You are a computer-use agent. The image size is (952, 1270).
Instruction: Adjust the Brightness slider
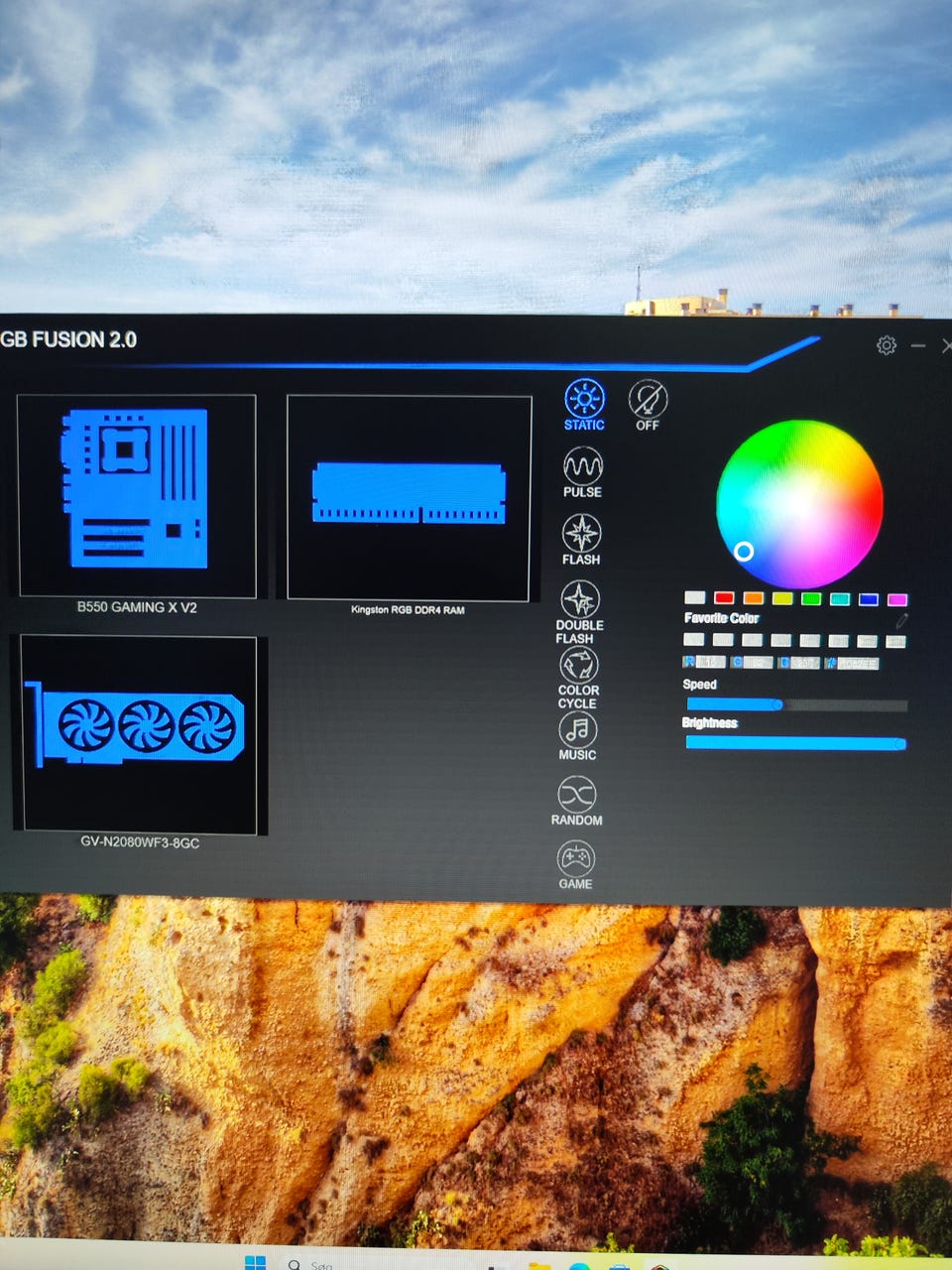[x=795, y=743]
